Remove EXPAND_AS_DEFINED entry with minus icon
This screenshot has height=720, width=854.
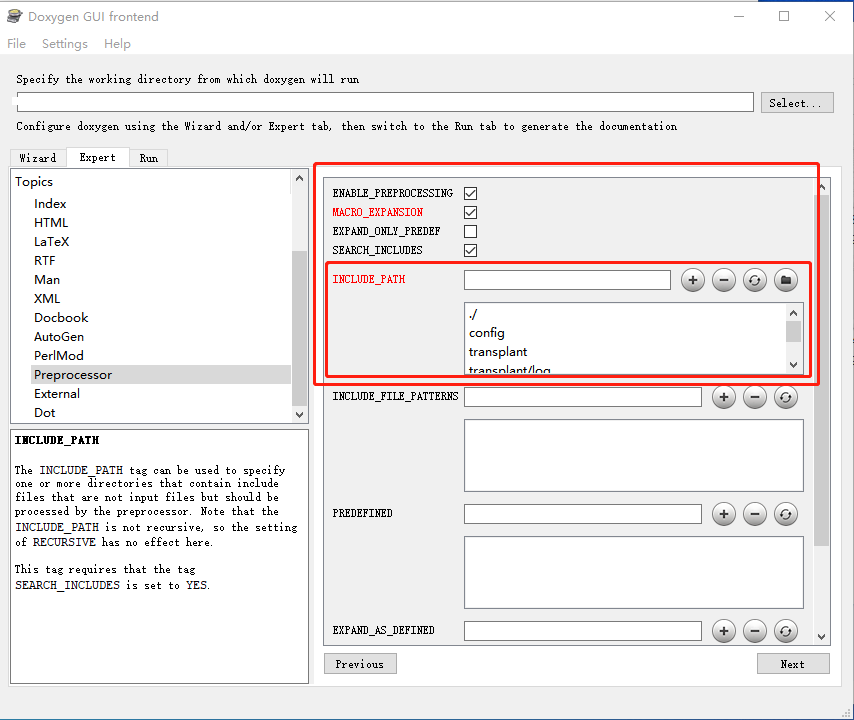(755, 631)
